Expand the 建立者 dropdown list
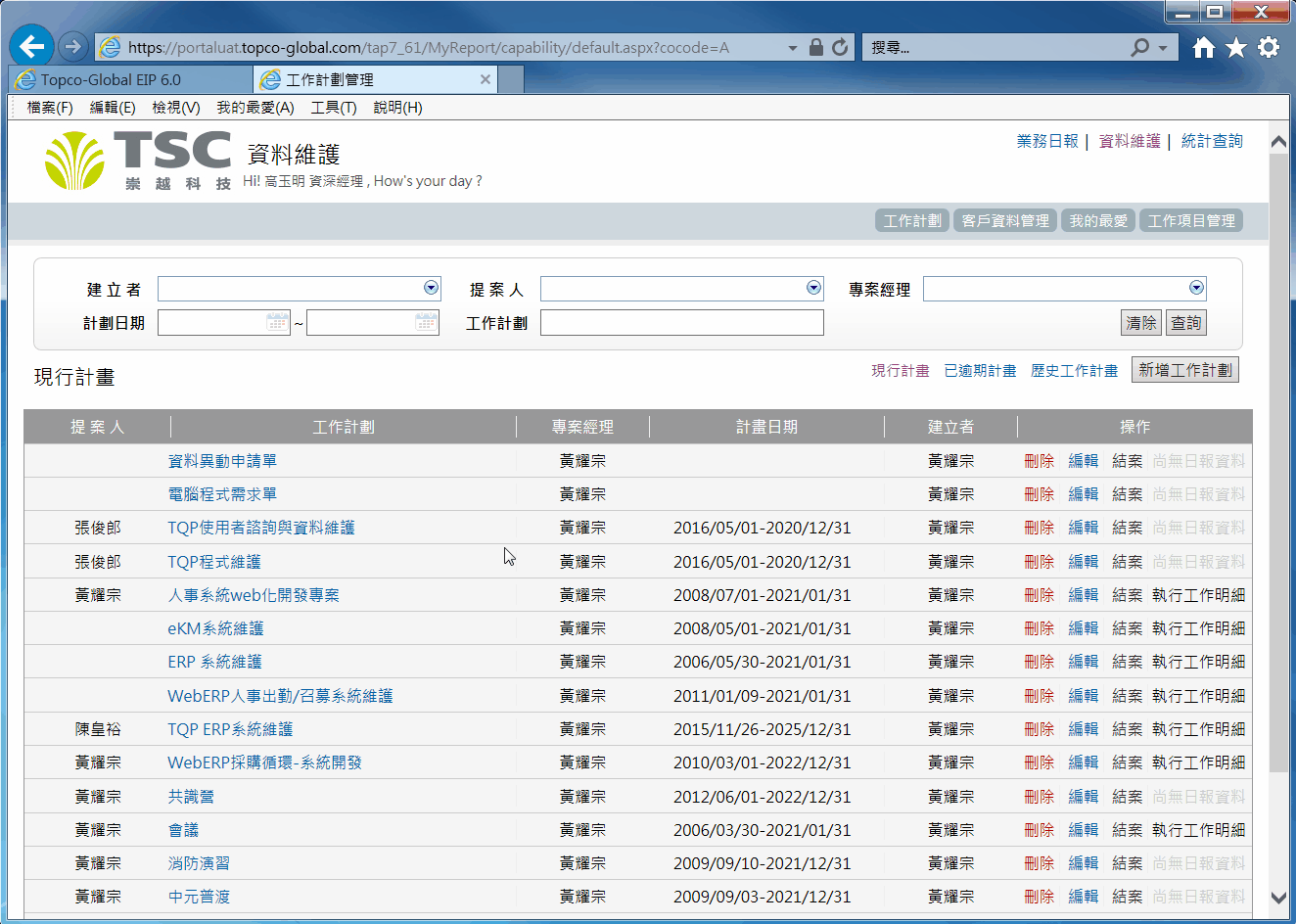 tap(431, 288)
